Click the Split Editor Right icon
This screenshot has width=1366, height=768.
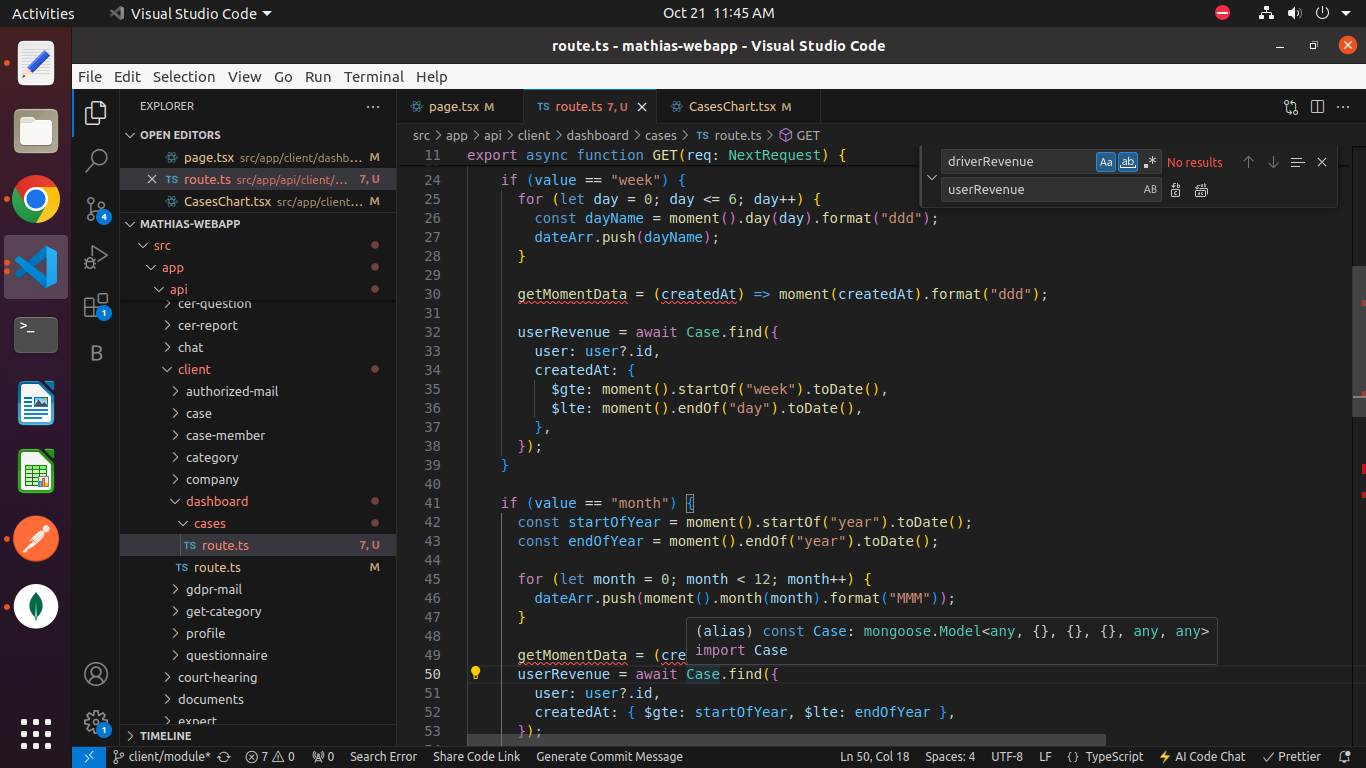click(x=1317, y=107)
